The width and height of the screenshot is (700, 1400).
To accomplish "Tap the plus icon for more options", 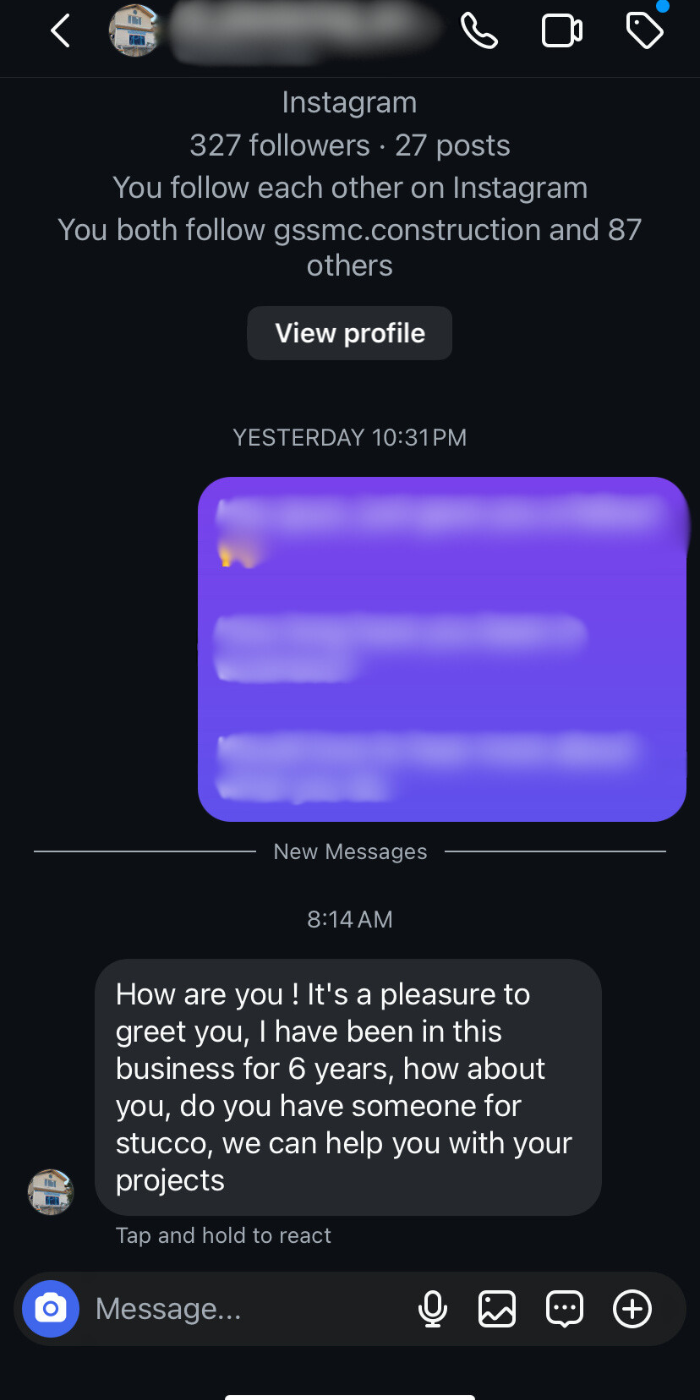I will click(x=632, y=1308).
